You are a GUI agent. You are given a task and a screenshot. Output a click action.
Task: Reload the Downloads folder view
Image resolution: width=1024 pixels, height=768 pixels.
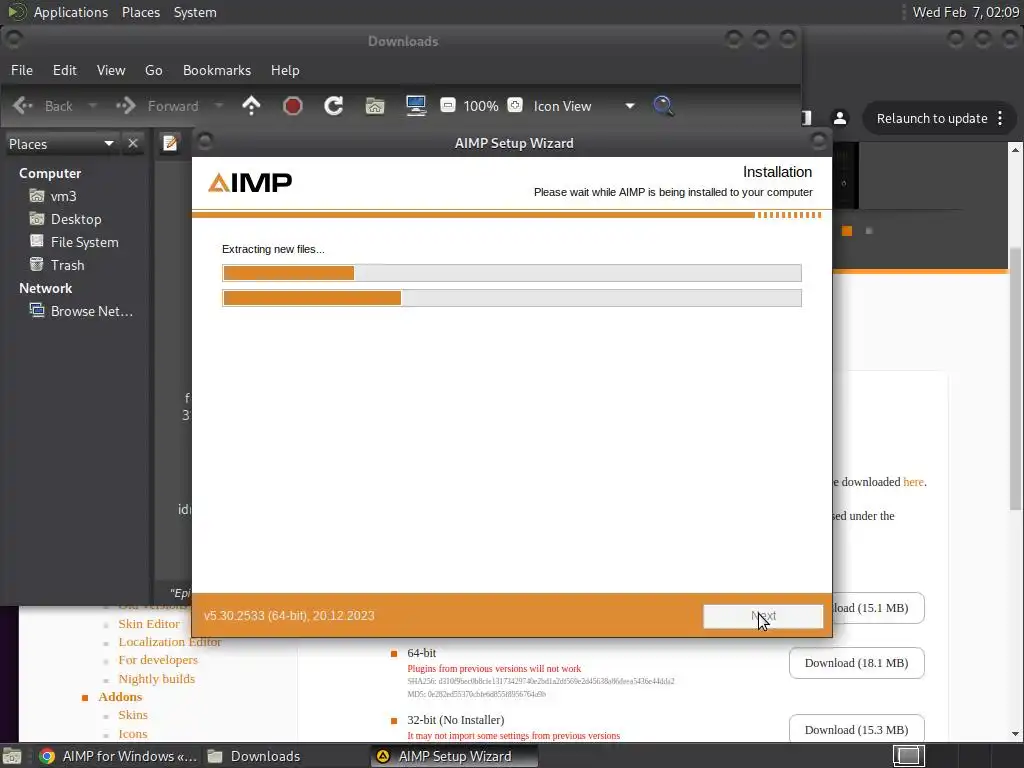pos(334,105)
